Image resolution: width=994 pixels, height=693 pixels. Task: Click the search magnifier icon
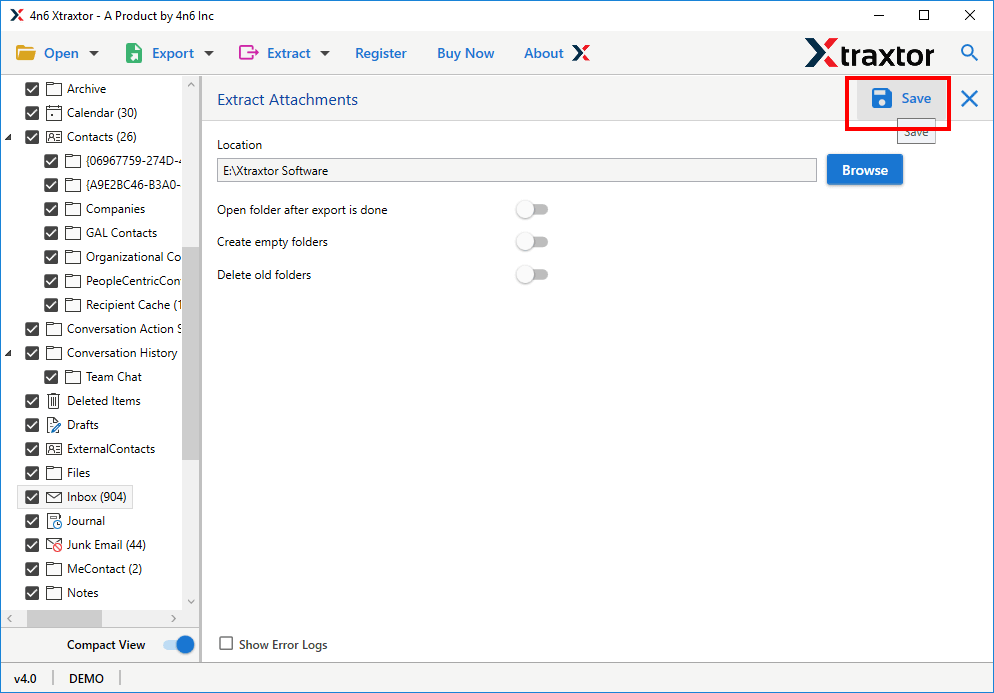[969, 53]
